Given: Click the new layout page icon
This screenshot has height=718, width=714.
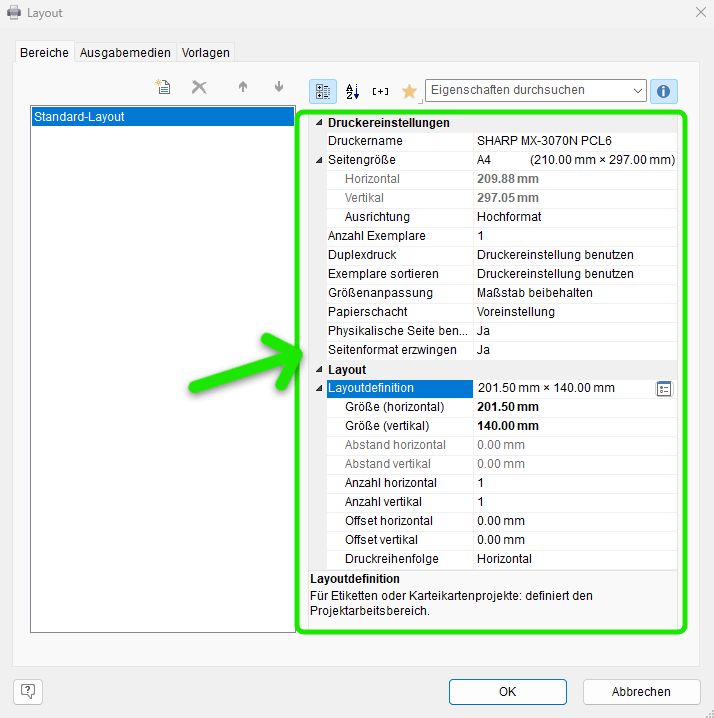Looking at the screenshot, I should tap(163, 88).
